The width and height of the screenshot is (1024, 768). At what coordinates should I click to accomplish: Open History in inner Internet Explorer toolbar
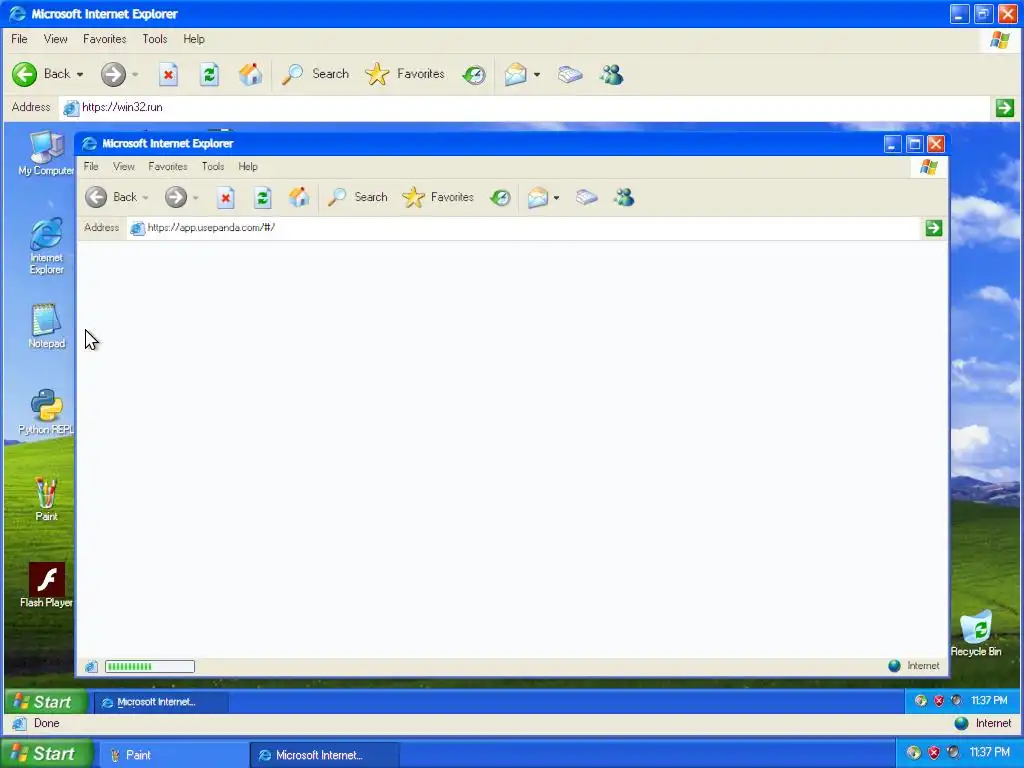pyautogui.click(x=500, y=197)
